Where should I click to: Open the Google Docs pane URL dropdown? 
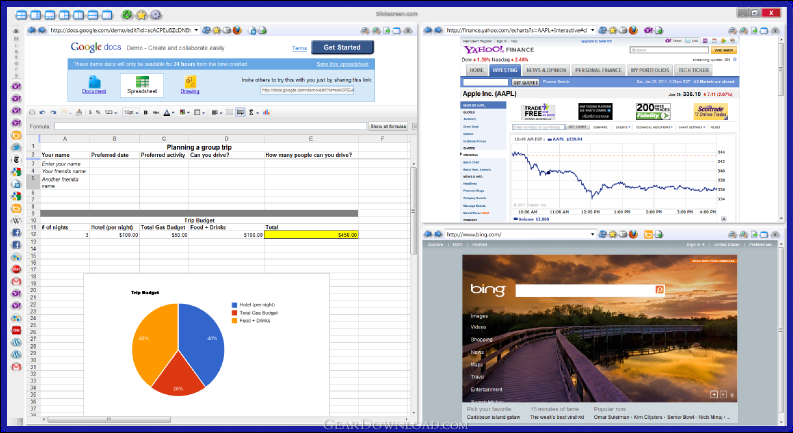click(197, 30)
